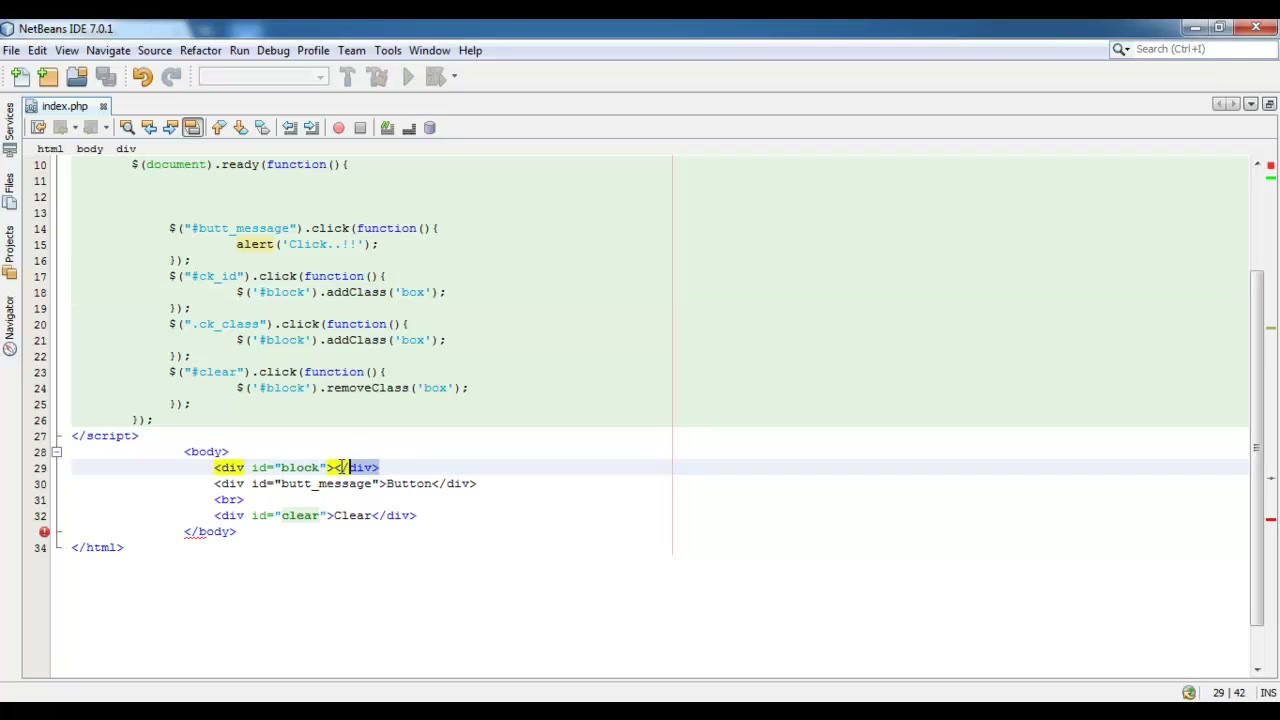This screenshot has height=720, width=1280.
Task: Click the 29 | 42 cursor position
Action: (1229, 692)
